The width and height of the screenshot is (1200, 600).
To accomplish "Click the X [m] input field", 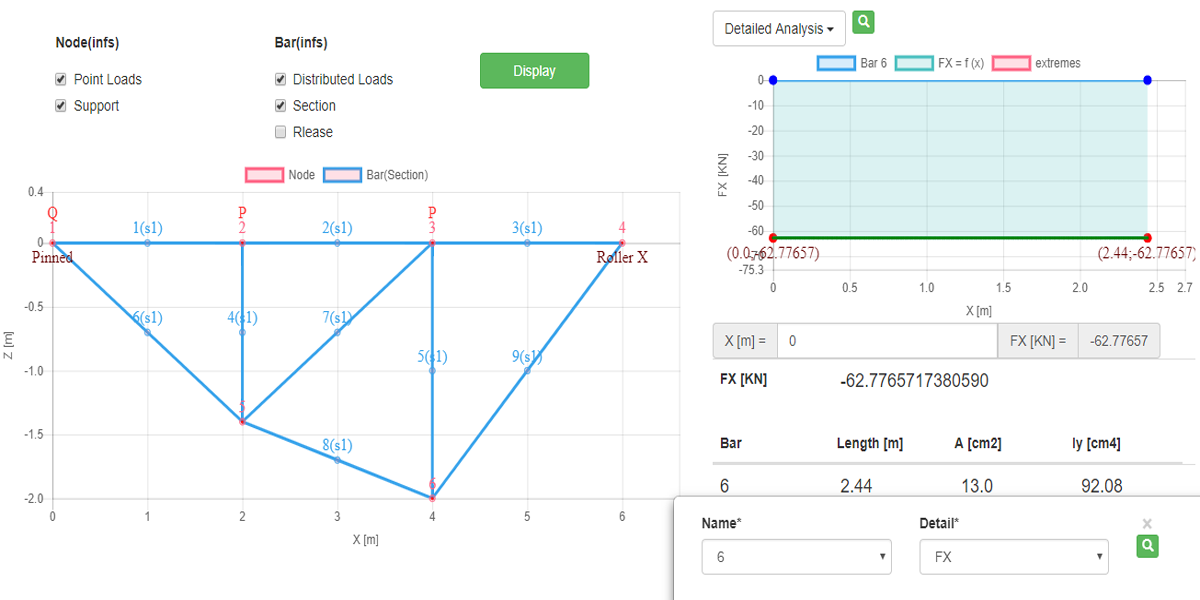I will point(886,341).
